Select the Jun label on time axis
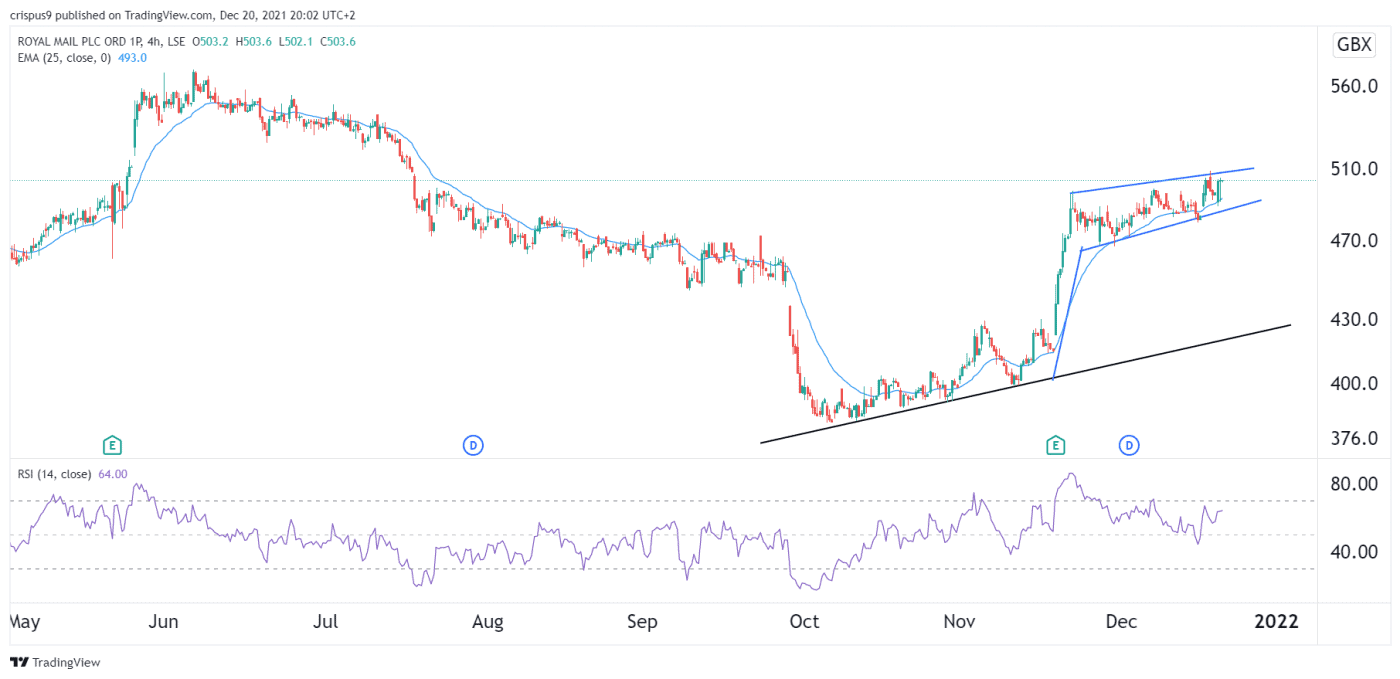1400x679 pixels. (x=163, y=621)
